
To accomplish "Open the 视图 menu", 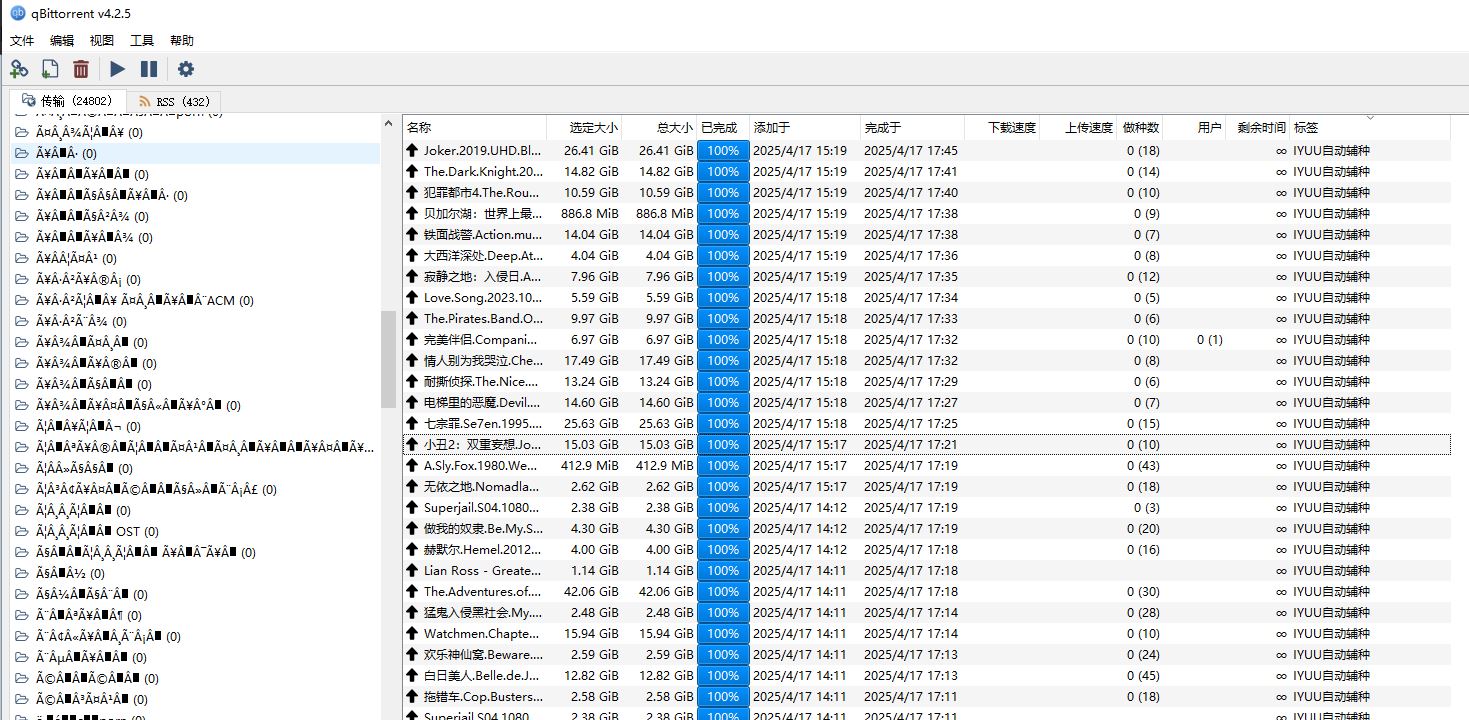I will pyautogui.click(x=102, y=41).
